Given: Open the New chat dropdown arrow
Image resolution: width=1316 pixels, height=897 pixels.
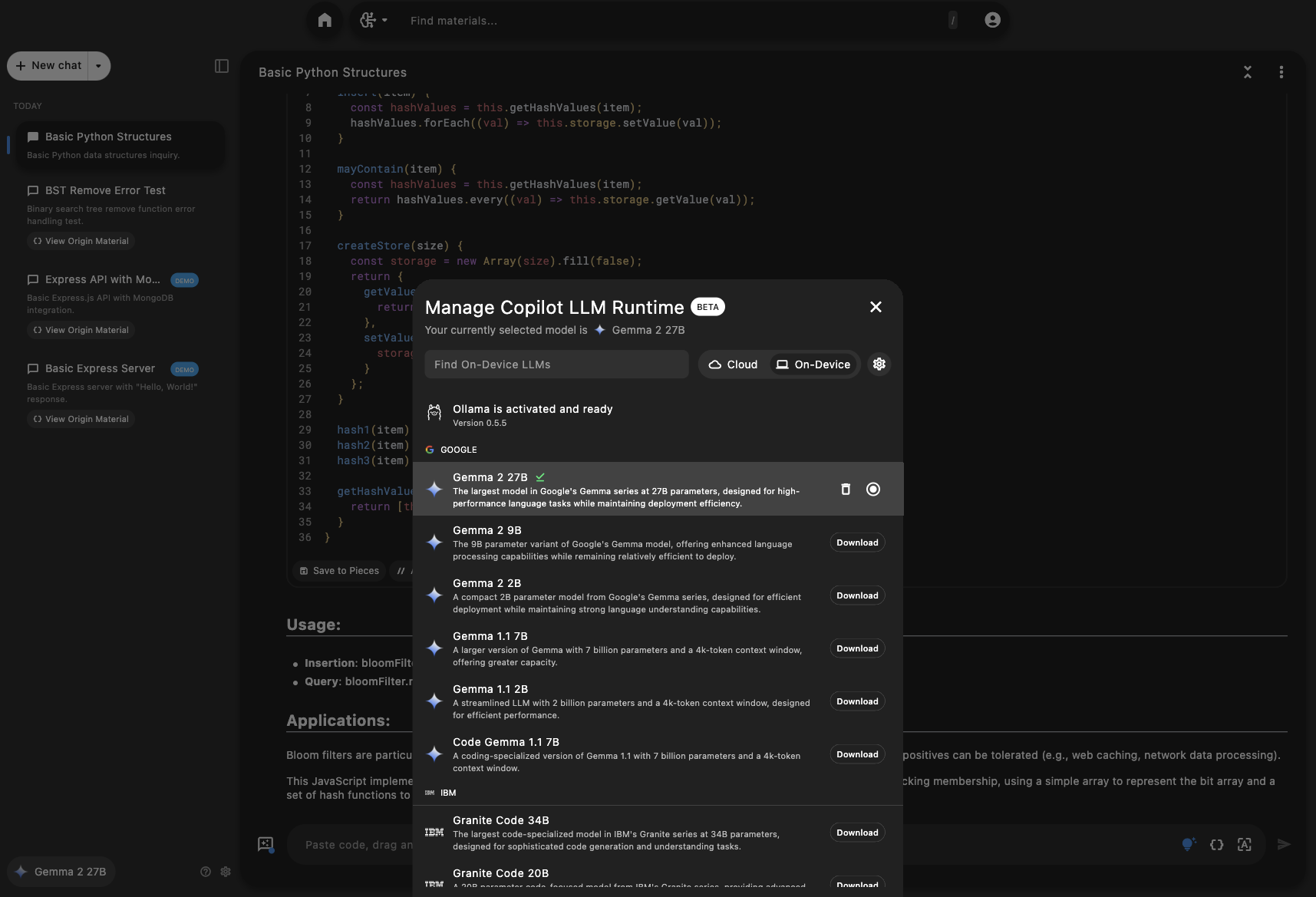Looking at the screenshot, I should point(98,66).
